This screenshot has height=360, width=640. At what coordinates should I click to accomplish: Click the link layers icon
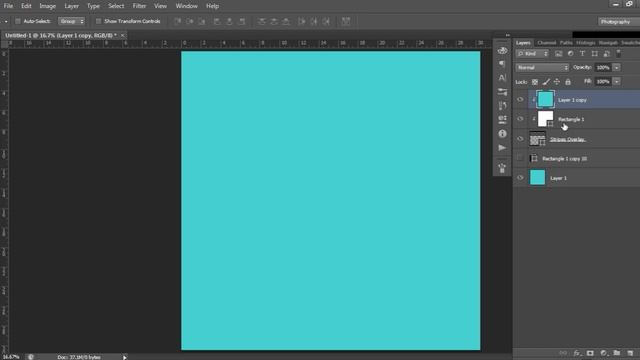pyautogui.click(x=563, y=353)
